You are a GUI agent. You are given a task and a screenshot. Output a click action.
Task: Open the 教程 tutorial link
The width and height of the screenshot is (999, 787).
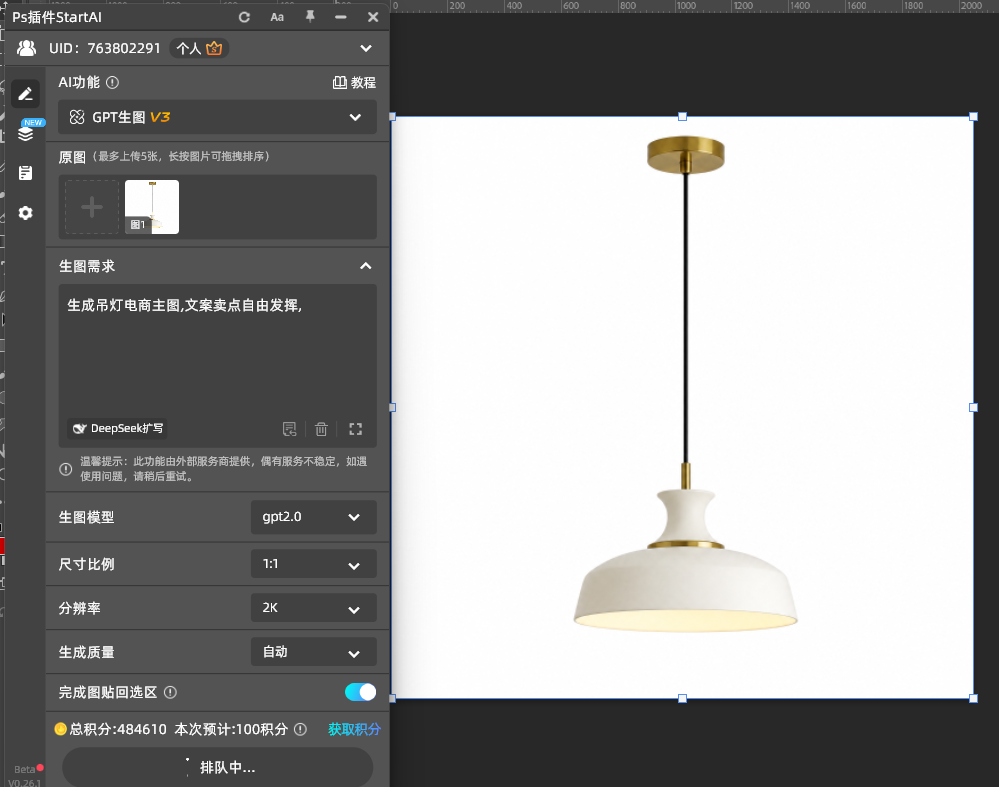point(354,82)
